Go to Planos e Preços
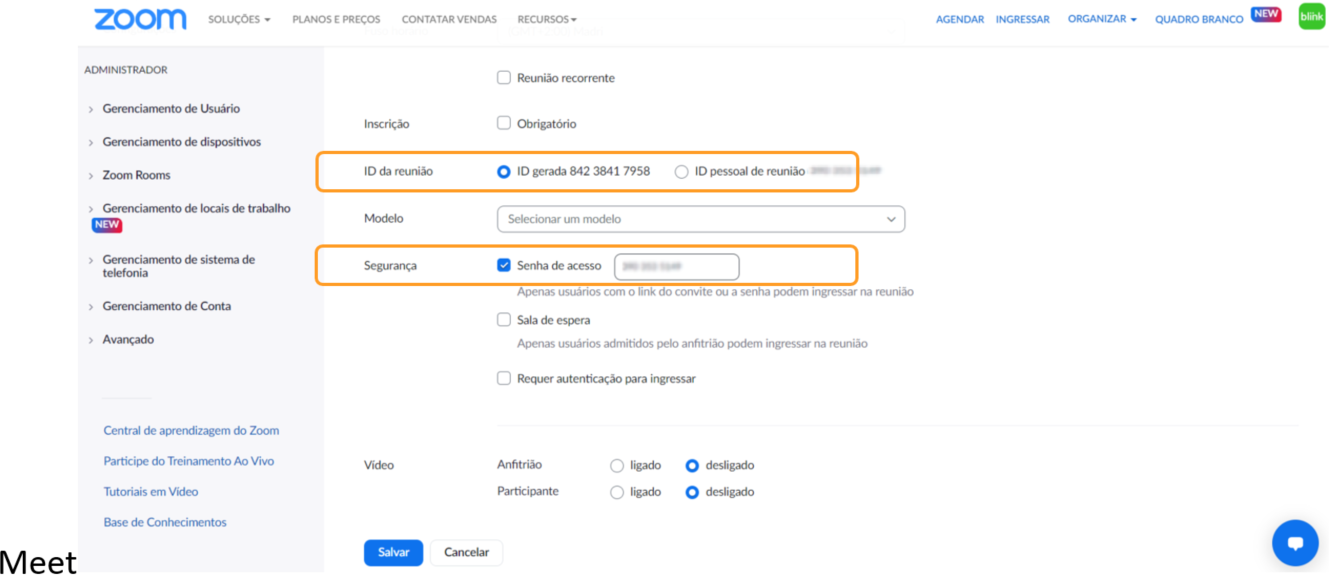1336x580 pixels. [x=336, y=19]
